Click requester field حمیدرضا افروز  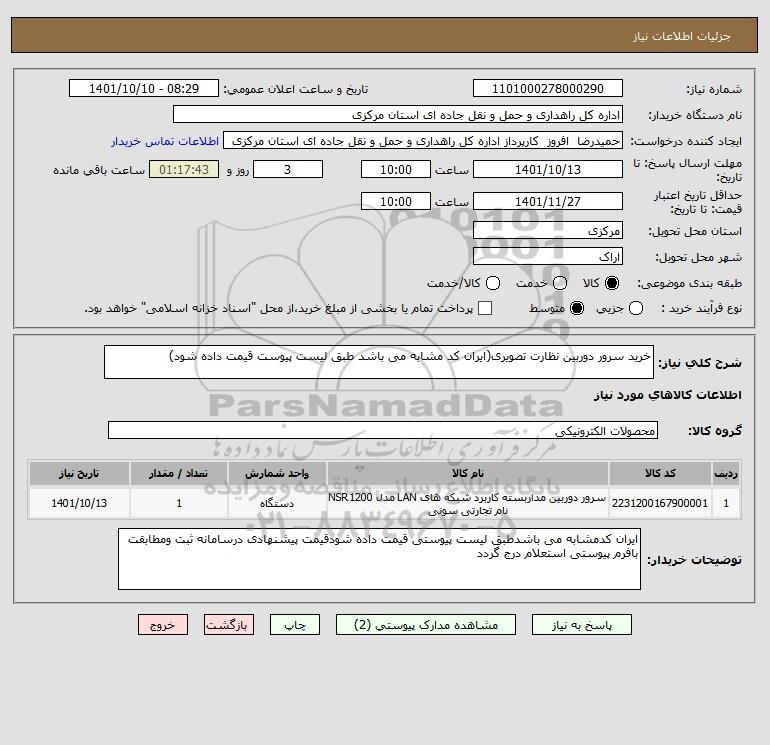[x=423, y=141]
